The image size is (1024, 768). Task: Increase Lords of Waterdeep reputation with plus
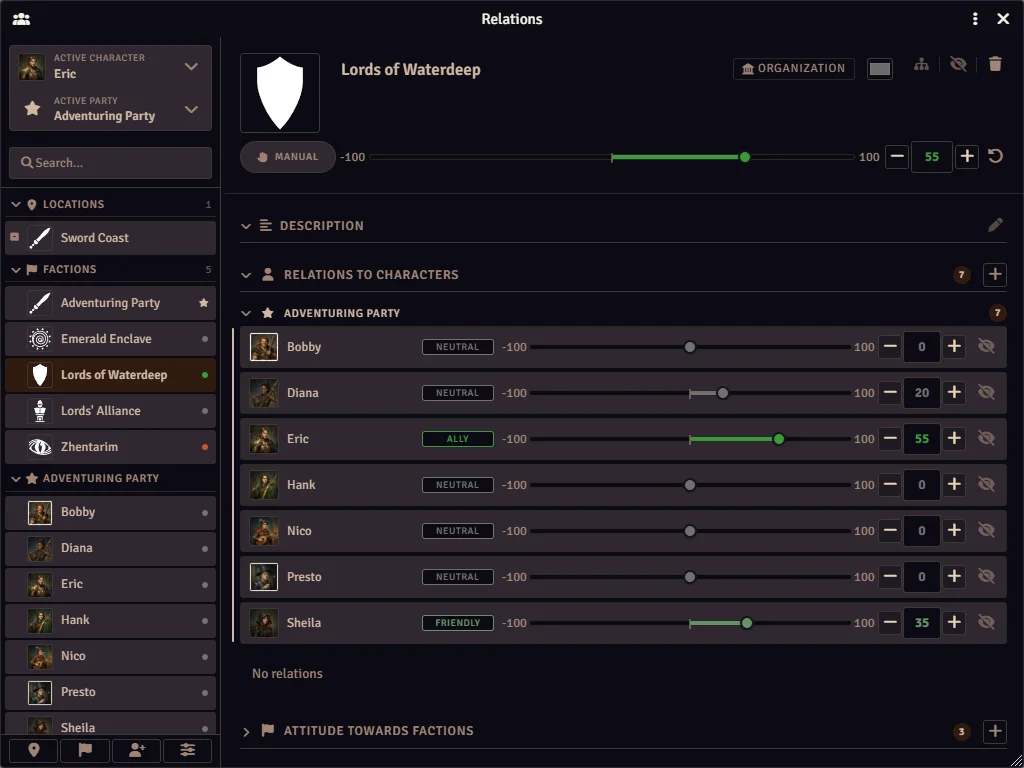[967, 157]
